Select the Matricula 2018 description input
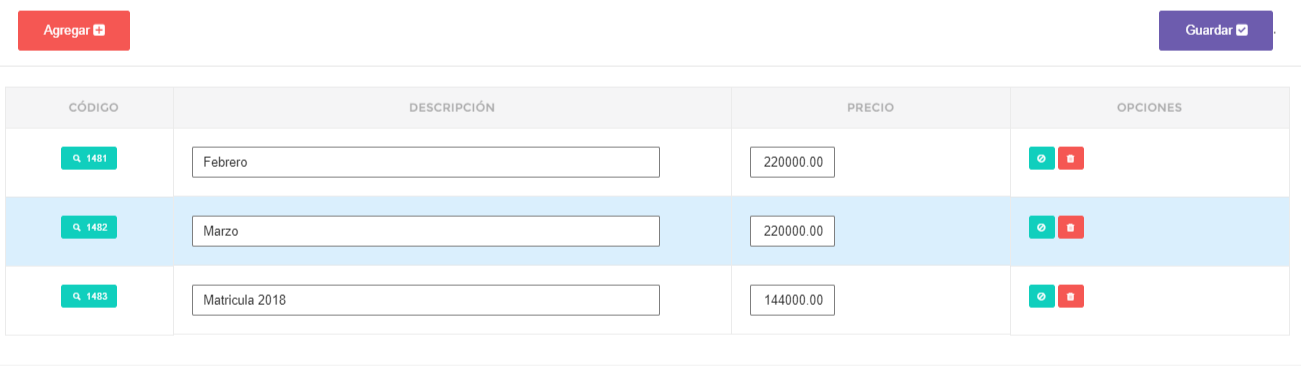Screen dimensions: 1301x366 coord(426,300)
